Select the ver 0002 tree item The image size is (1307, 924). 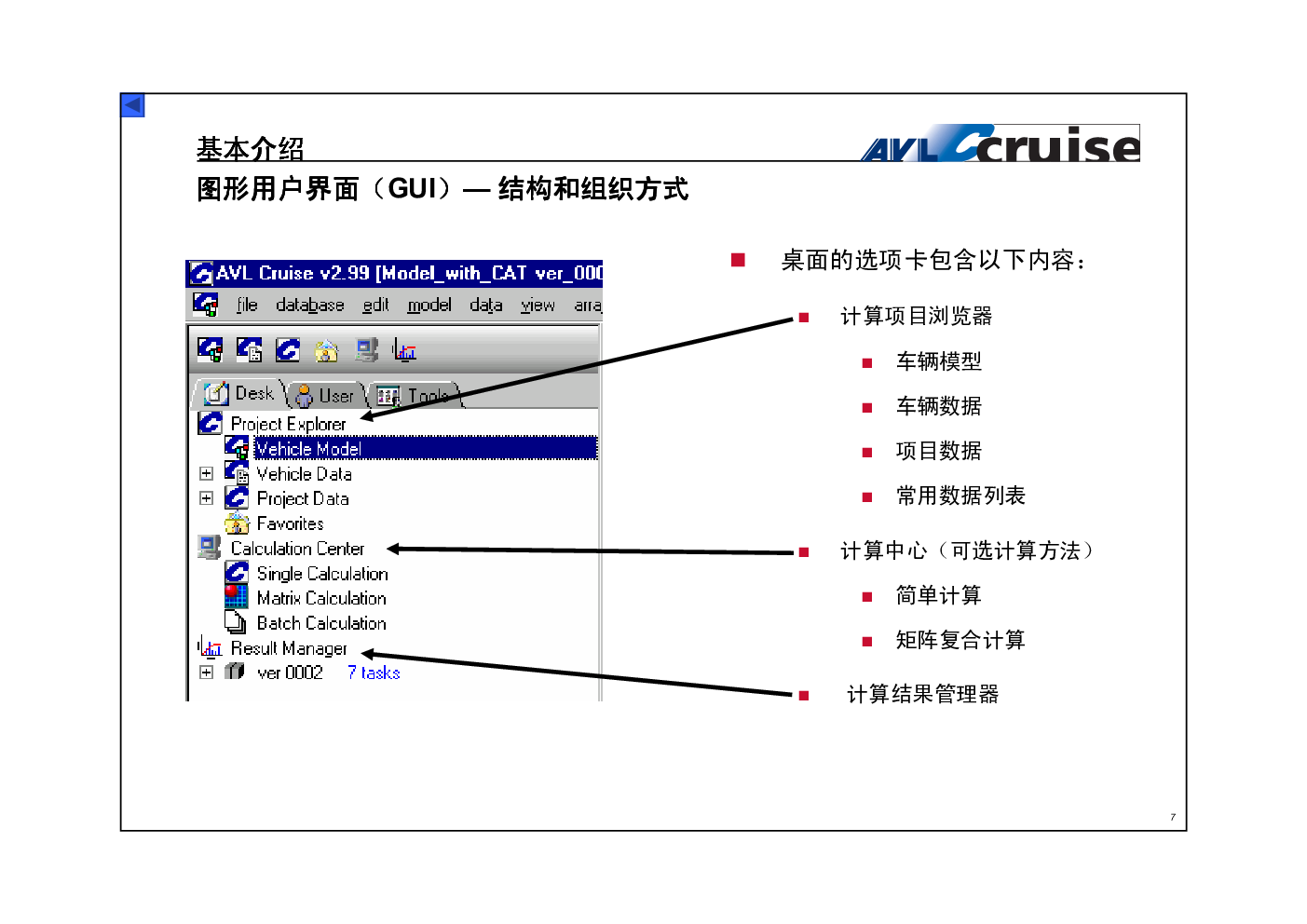pyautogui.click(x=290, y=673)
